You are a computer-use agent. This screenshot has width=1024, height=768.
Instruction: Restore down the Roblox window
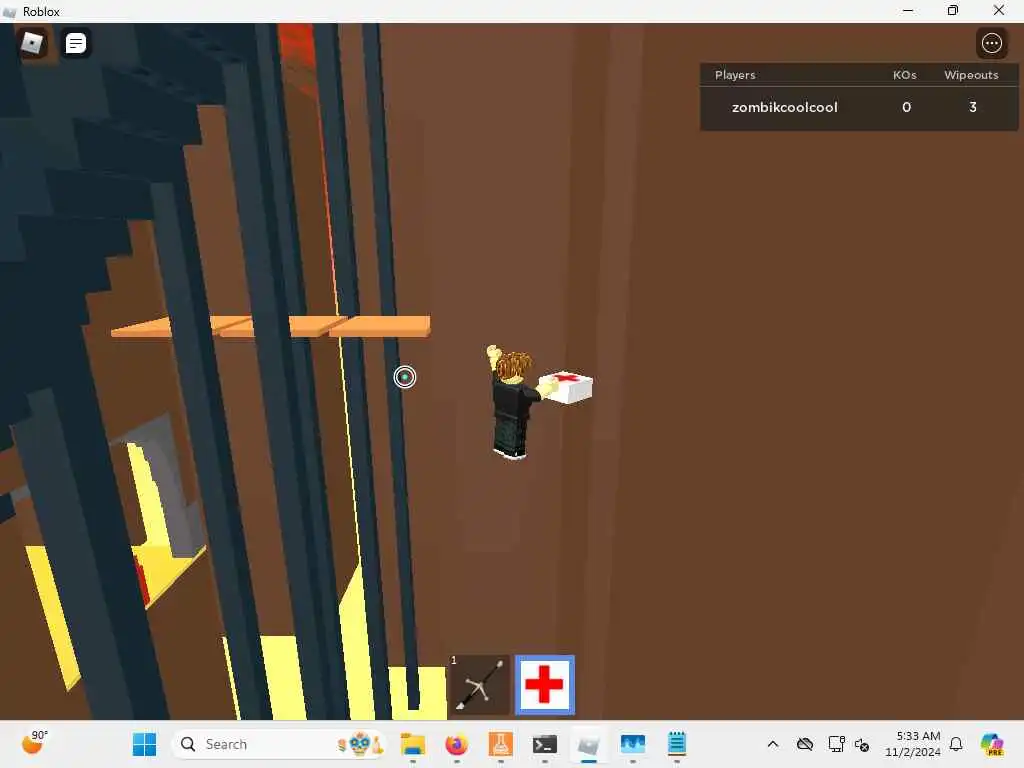click(x=953, y=10)
